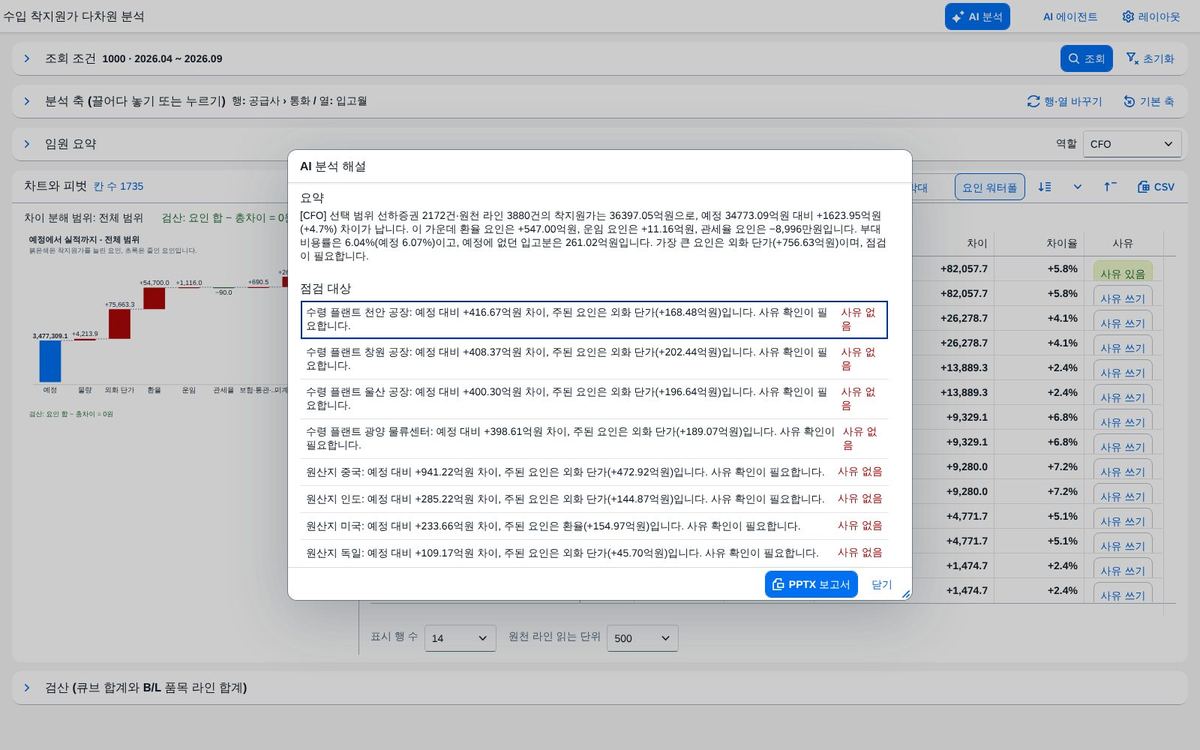Click the red 환율 bar in the chart
1200x750 pixels.
(x=154, y=298)
